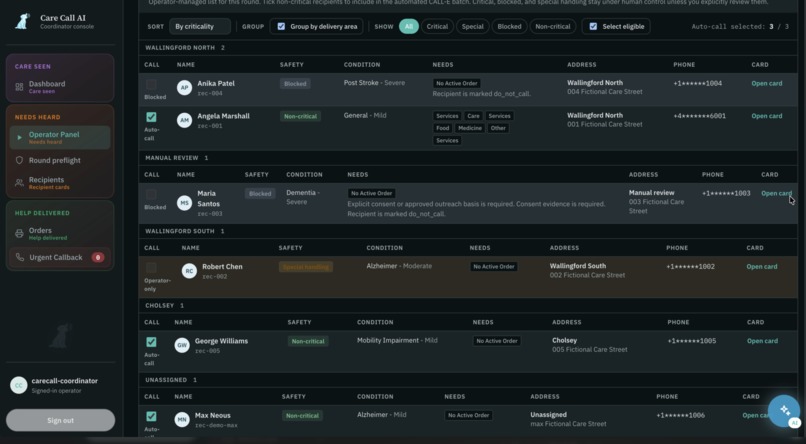Screen dimensions: 806x444
Task: Open card for Anika Patel
Action: 766,83
